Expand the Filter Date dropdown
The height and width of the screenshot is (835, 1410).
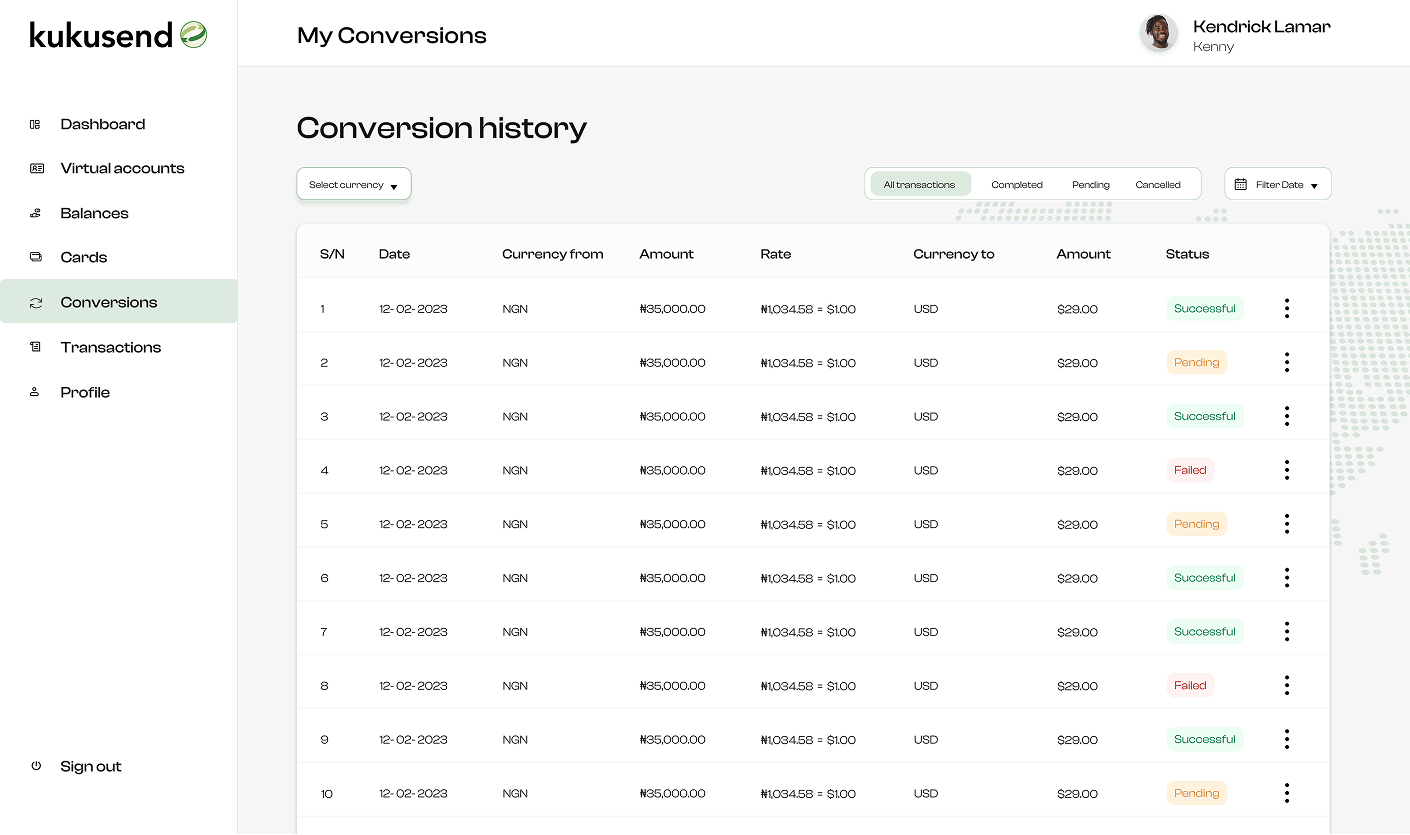point(1278,183)
